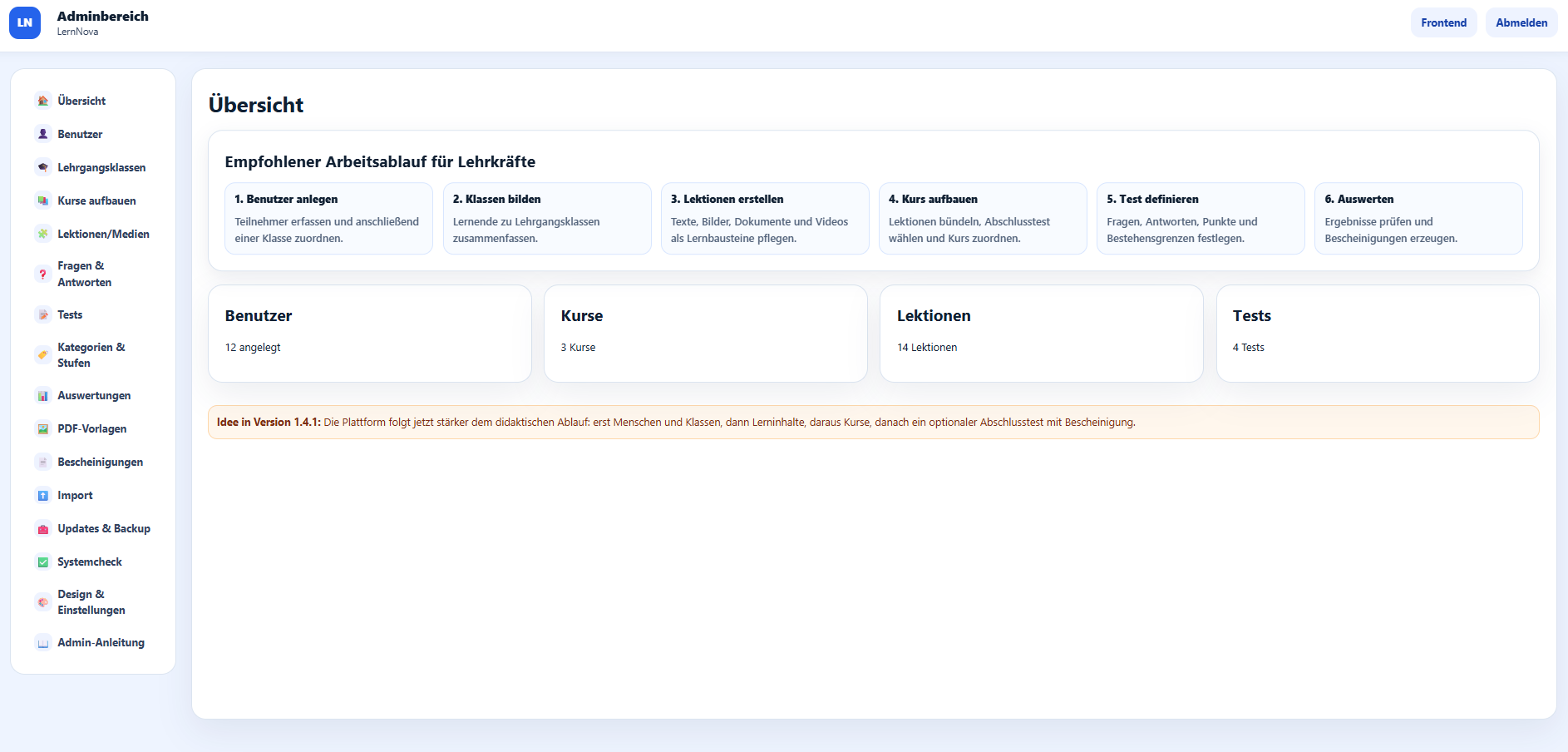
Task: Click the large Übersicht page heading
Action: pos(256,105)
